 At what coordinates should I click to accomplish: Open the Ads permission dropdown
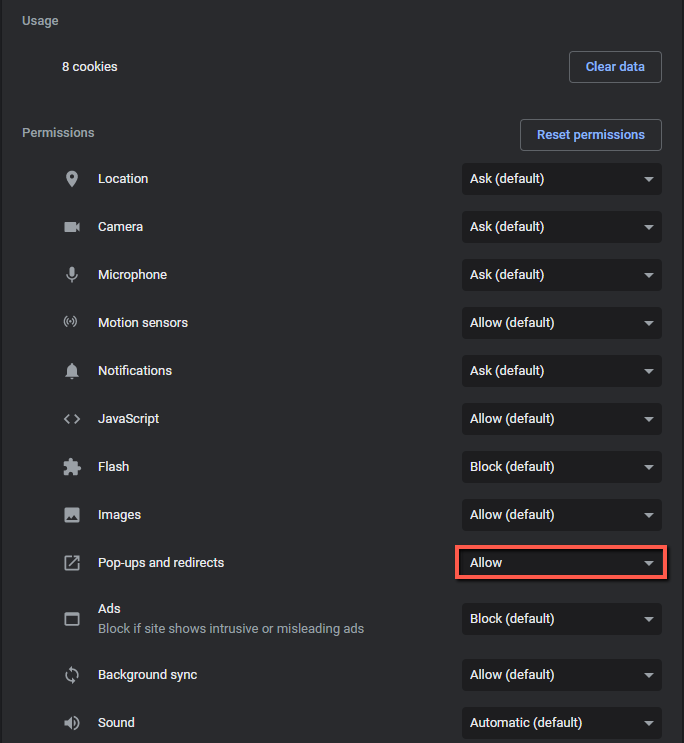pos(562,619)
